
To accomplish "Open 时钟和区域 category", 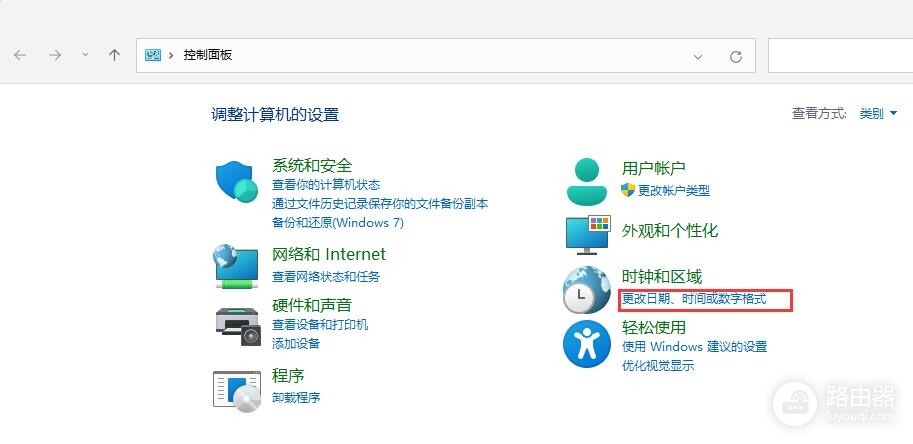I will click(x=662, y=276).
